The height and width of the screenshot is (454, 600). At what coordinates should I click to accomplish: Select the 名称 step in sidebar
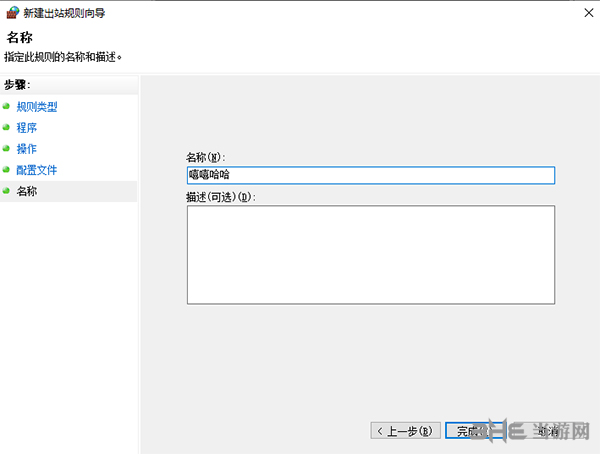pos(26,191)
